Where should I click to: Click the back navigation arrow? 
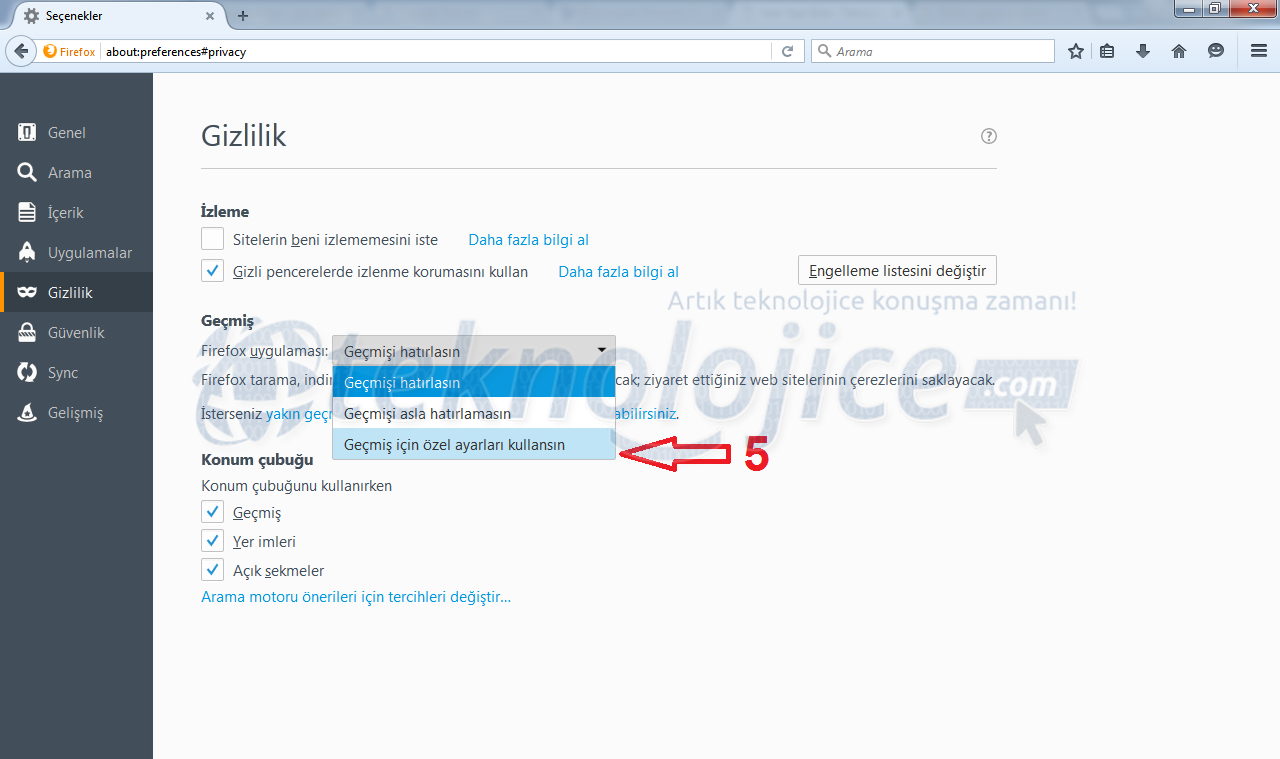click(20, 51)
